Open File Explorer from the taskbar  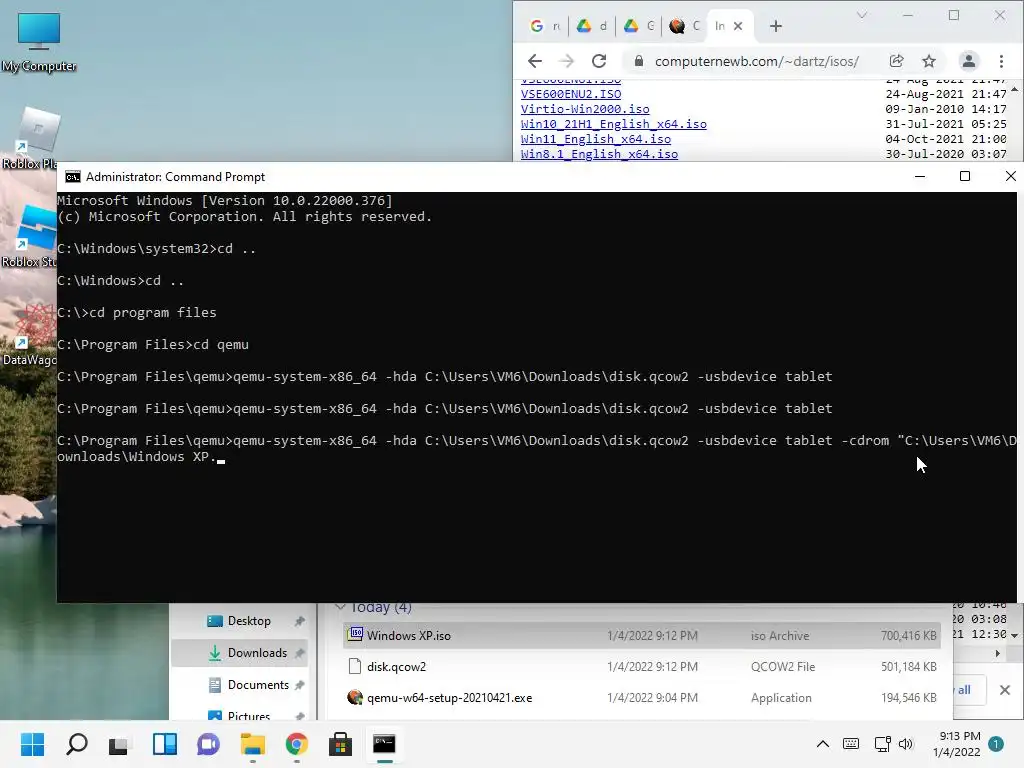click(x=252, y=744)
